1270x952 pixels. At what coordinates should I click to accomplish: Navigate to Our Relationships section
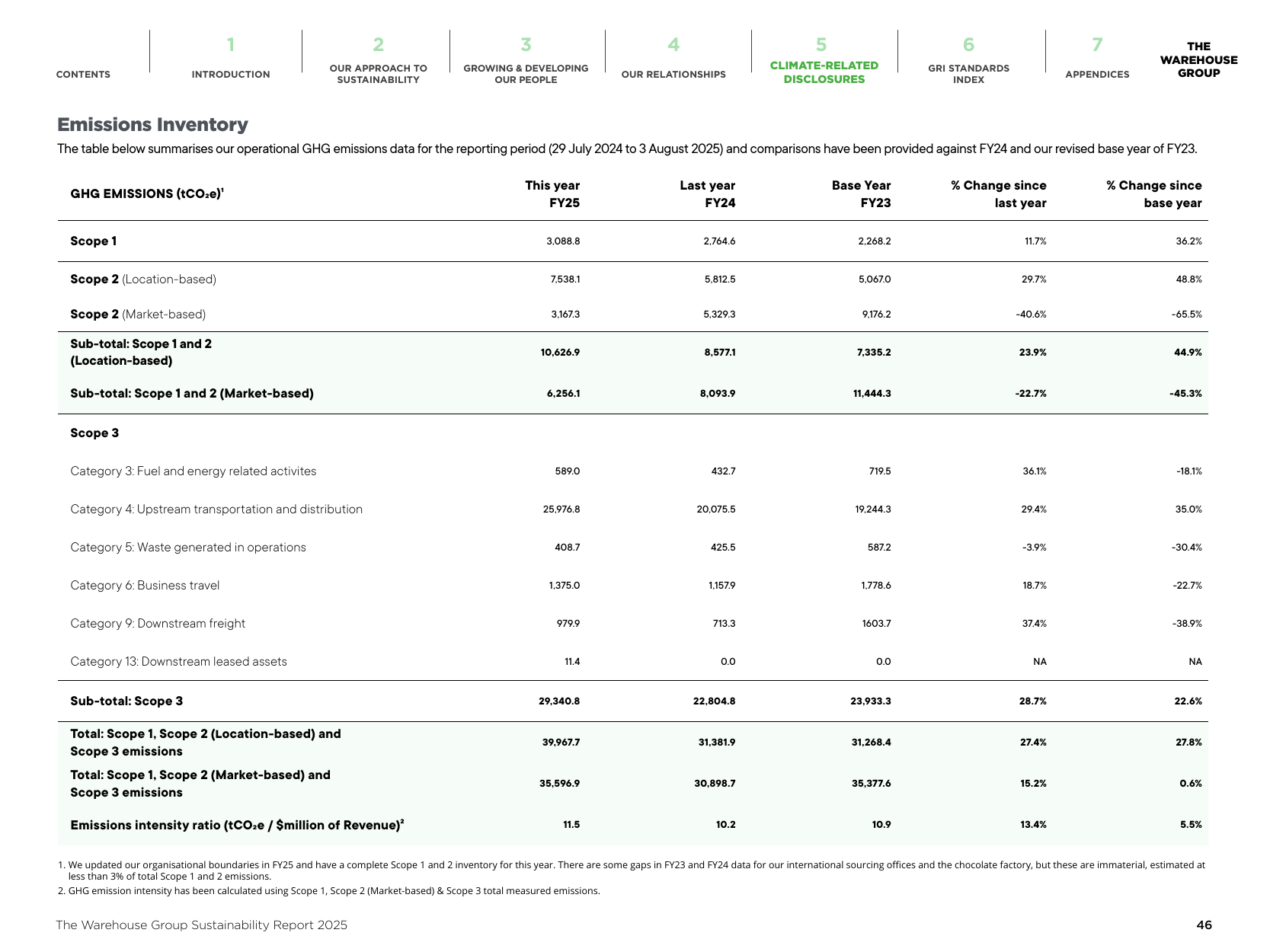673,74
